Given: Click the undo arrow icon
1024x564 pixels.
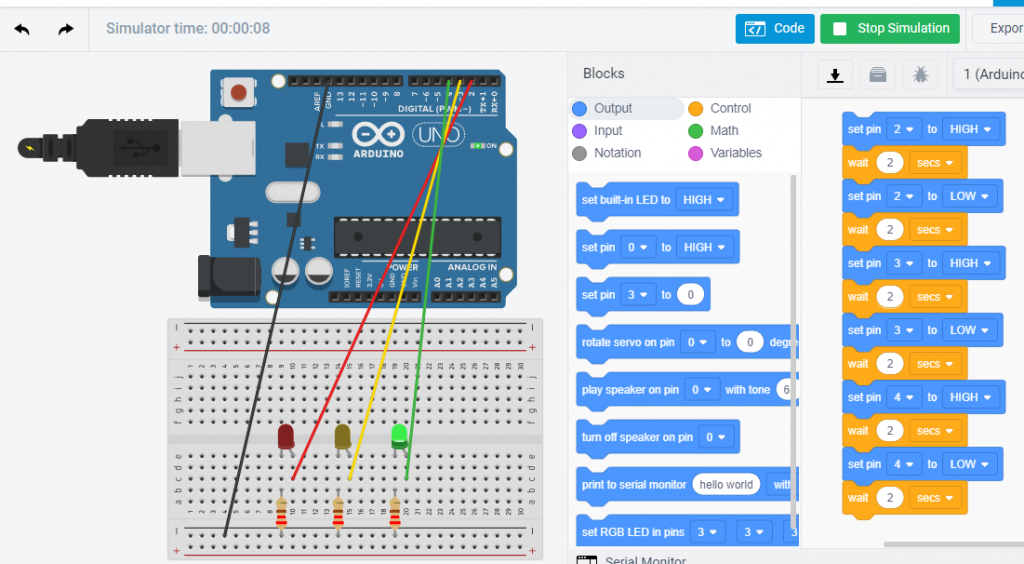Looking at the screenshot, I should [x=22, y=29].
